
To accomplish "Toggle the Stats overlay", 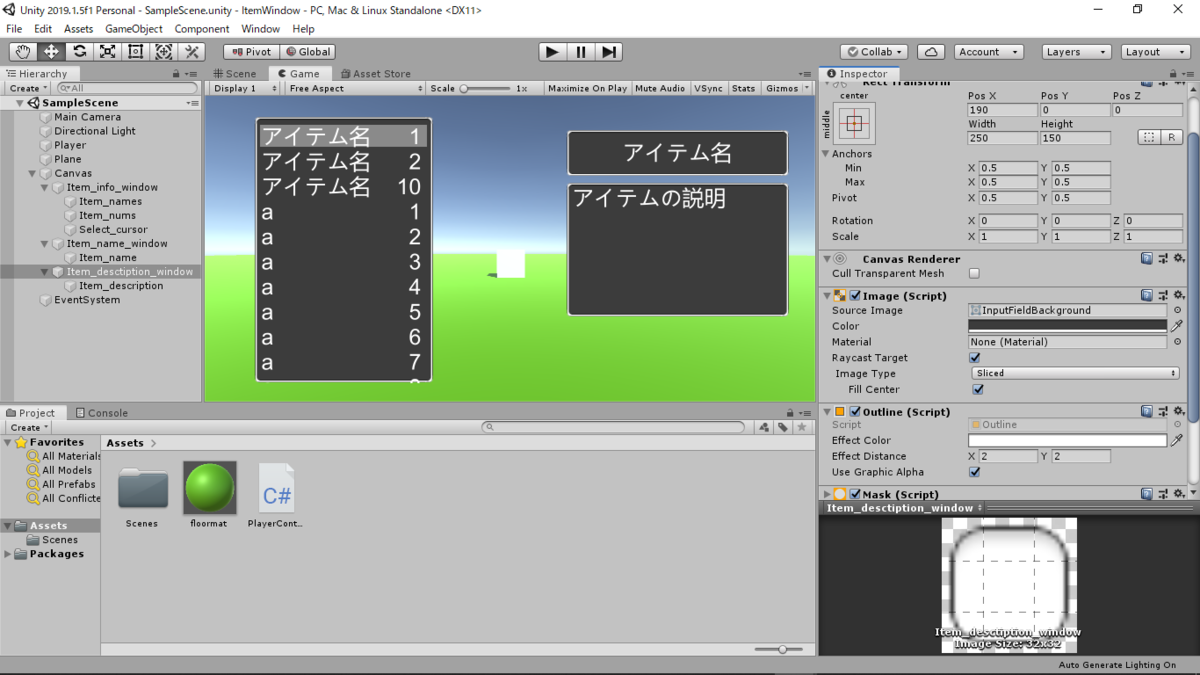I will tap(743, 88).
